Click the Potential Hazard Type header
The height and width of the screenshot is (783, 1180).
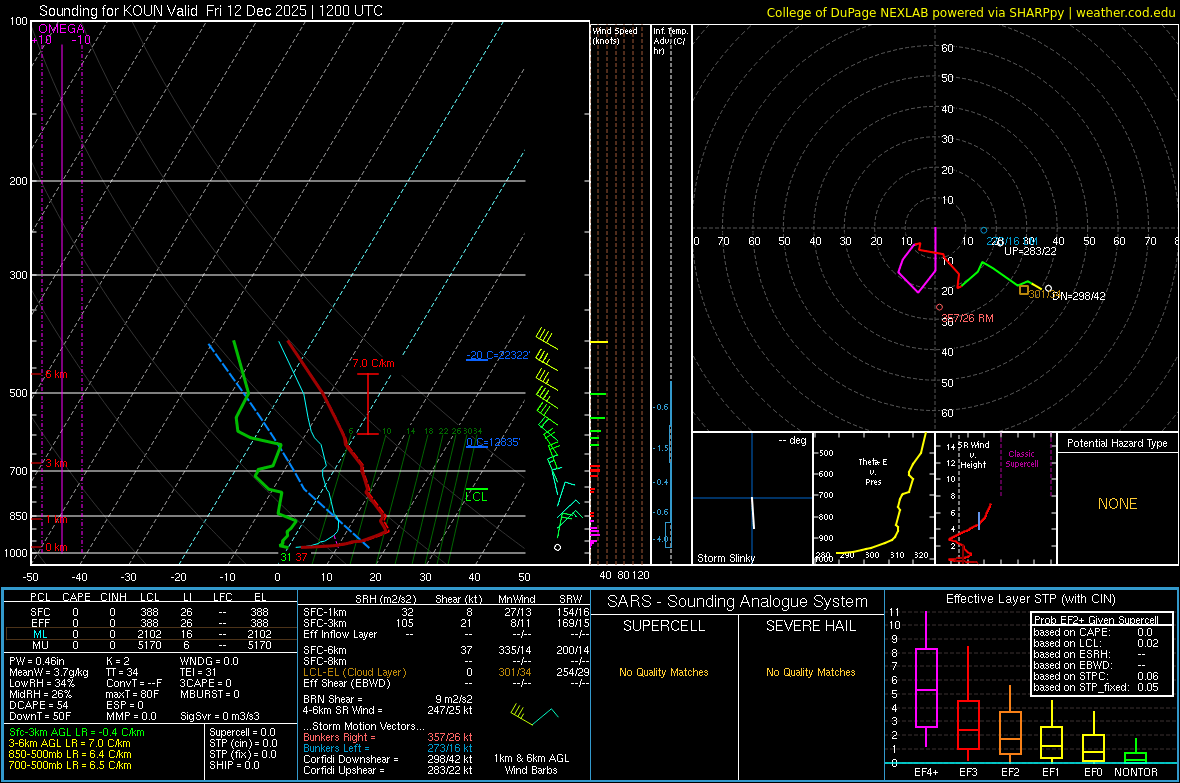click(x=1117, y=443)
